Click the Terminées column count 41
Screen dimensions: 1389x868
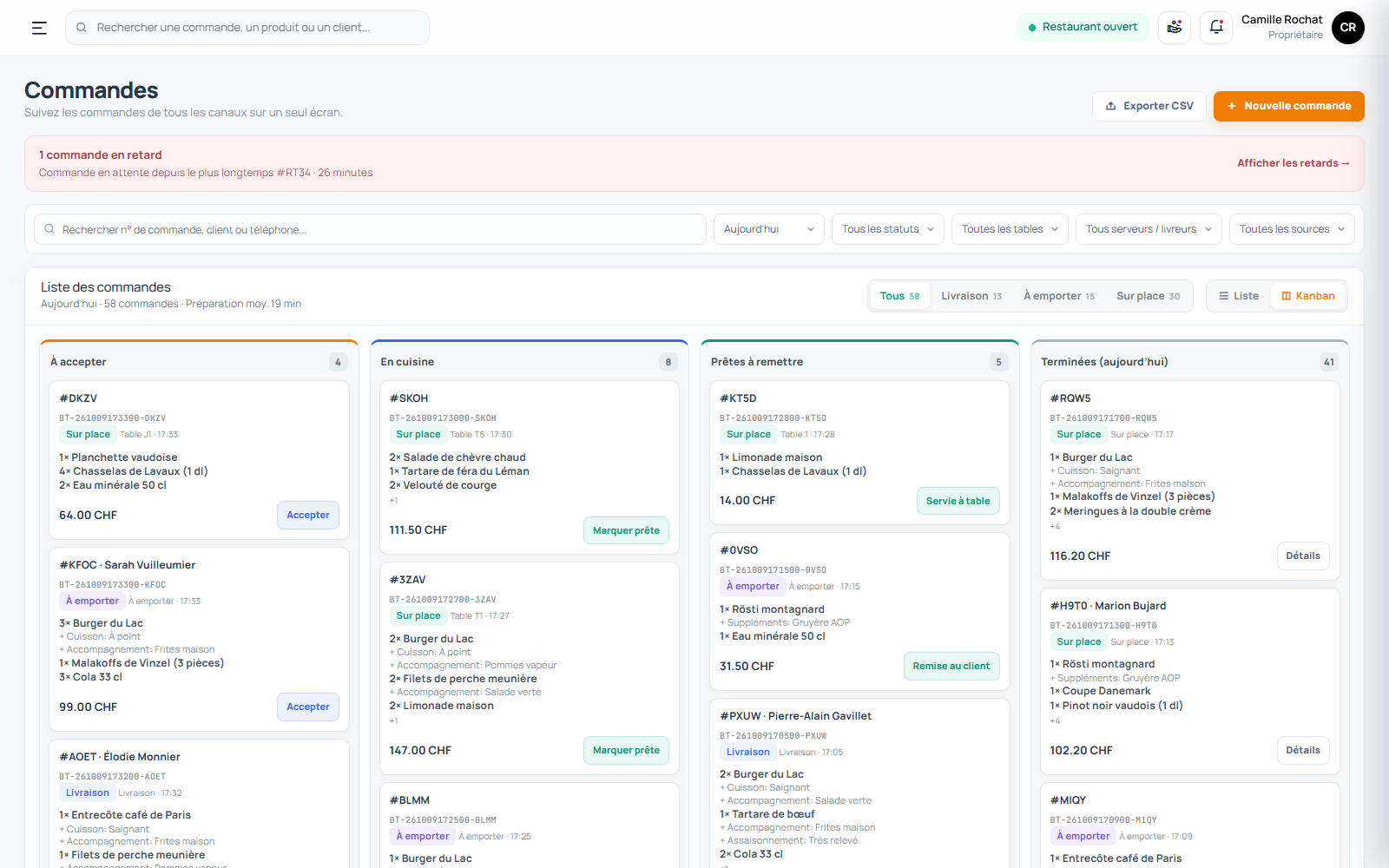[x=1329, y=362]
